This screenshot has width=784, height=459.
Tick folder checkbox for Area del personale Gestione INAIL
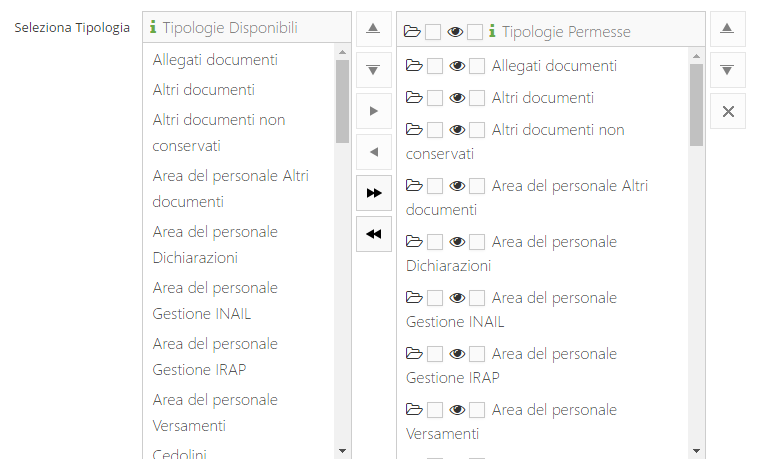pyautogui.click(x=435, y=298)
